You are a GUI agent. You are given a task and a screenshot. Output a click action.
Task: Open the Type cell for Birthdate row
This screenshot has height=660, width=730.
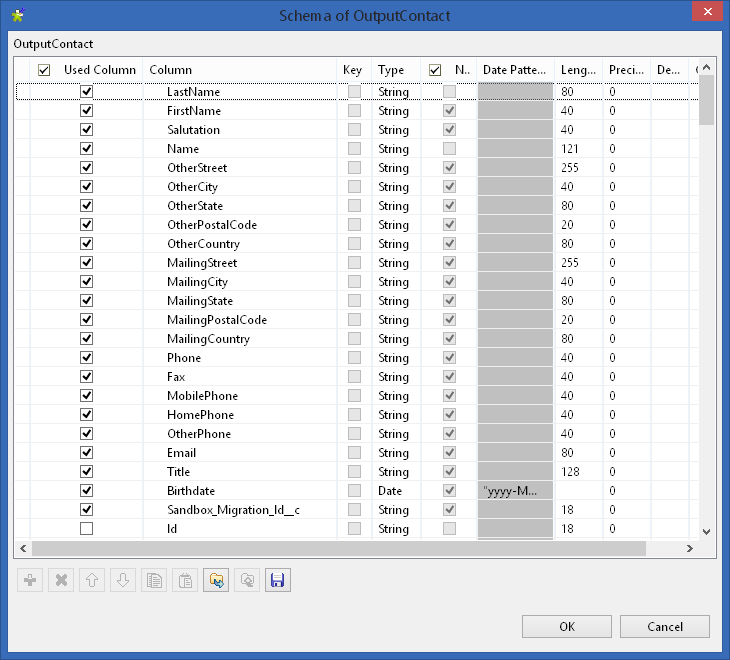pyautogui.click(x=396, y=491)
